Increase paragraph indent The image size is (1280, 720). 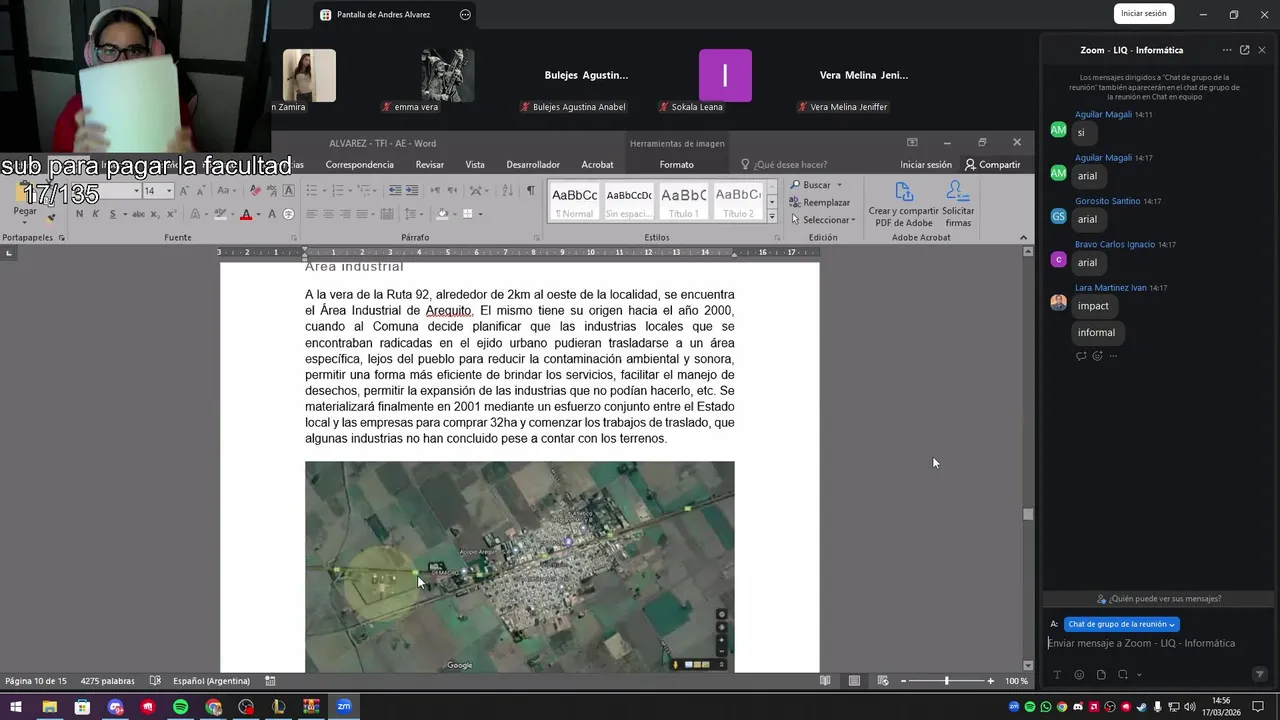pos(411,190)
